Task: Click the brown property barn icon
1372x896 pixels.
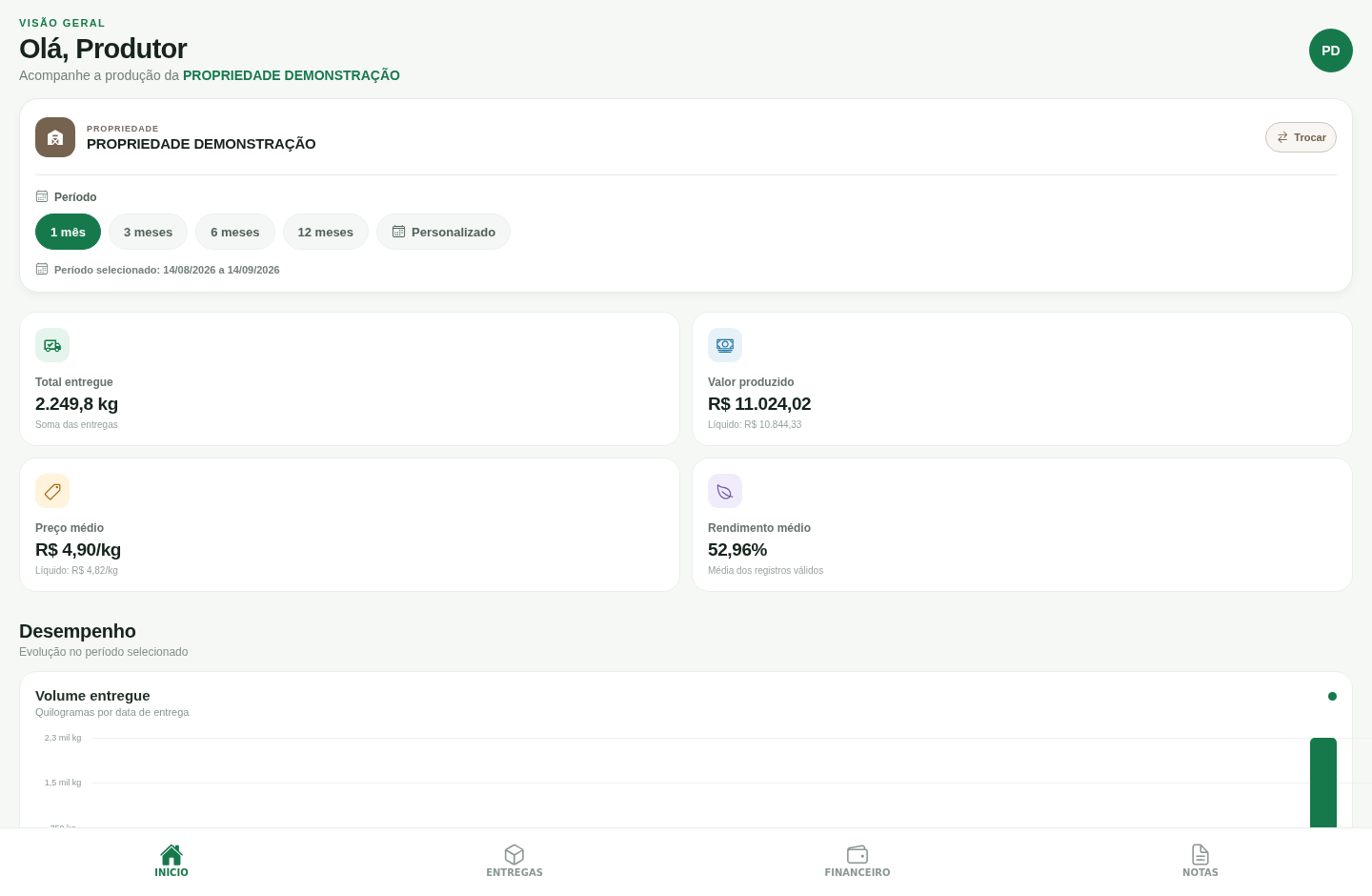Action: 55,137
